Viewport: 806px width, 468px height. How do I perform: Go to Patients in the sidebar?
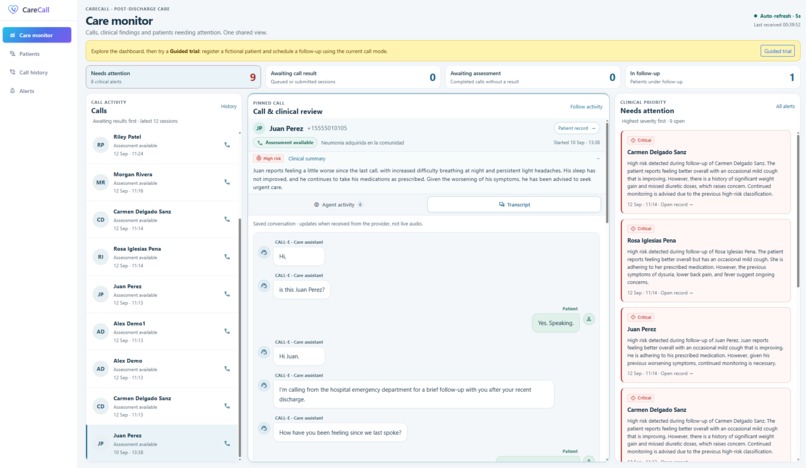coord(37,53)
